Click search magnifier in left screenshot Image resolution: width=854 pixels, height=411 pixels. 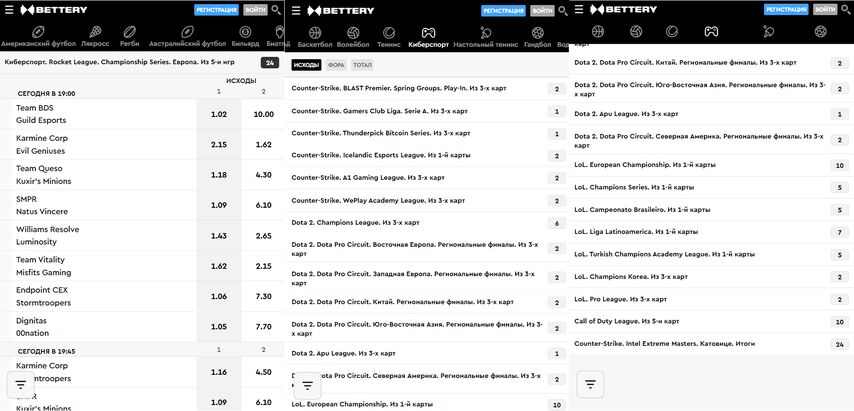pos(277,10)
